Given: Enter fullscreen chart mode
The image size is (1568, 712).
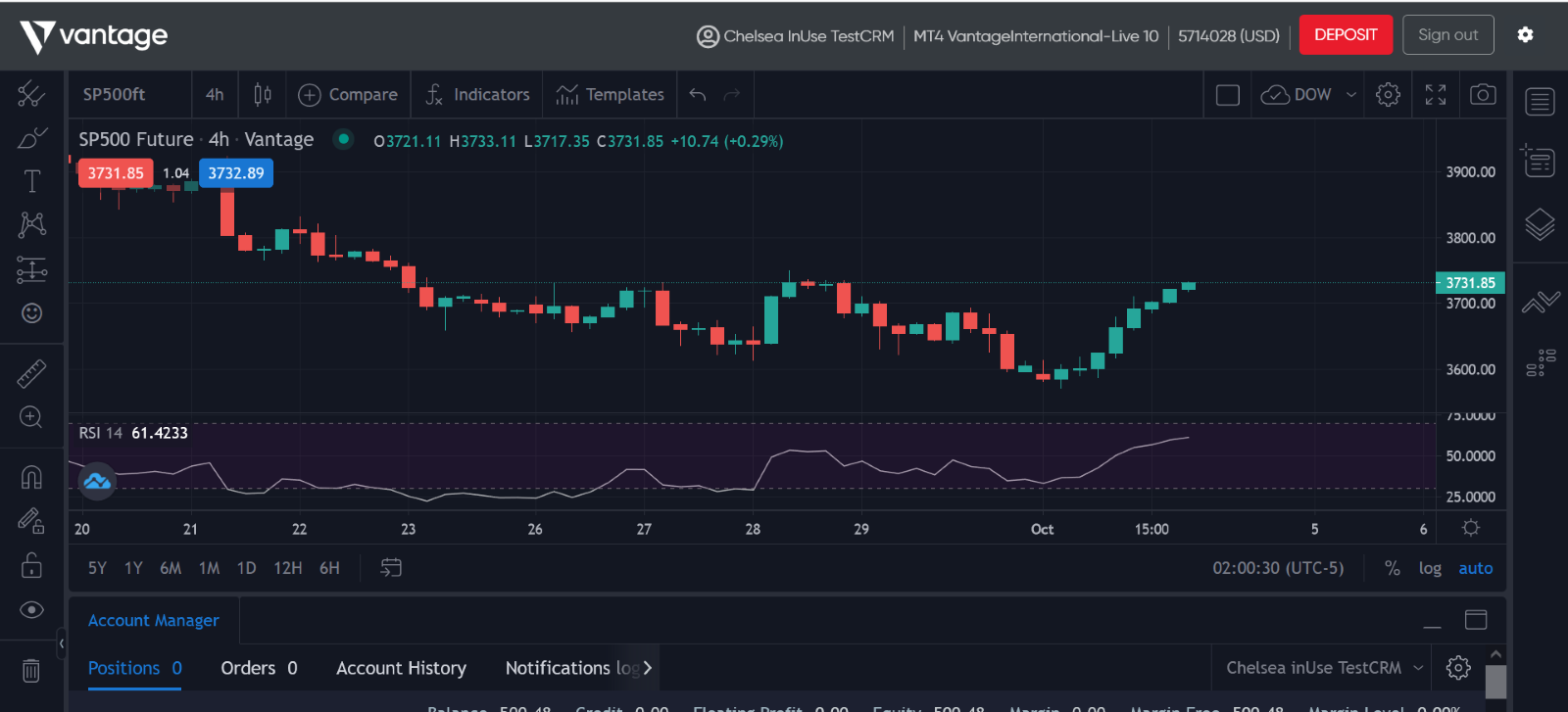Looking at the screenshot, I should tap(1436, 94).
